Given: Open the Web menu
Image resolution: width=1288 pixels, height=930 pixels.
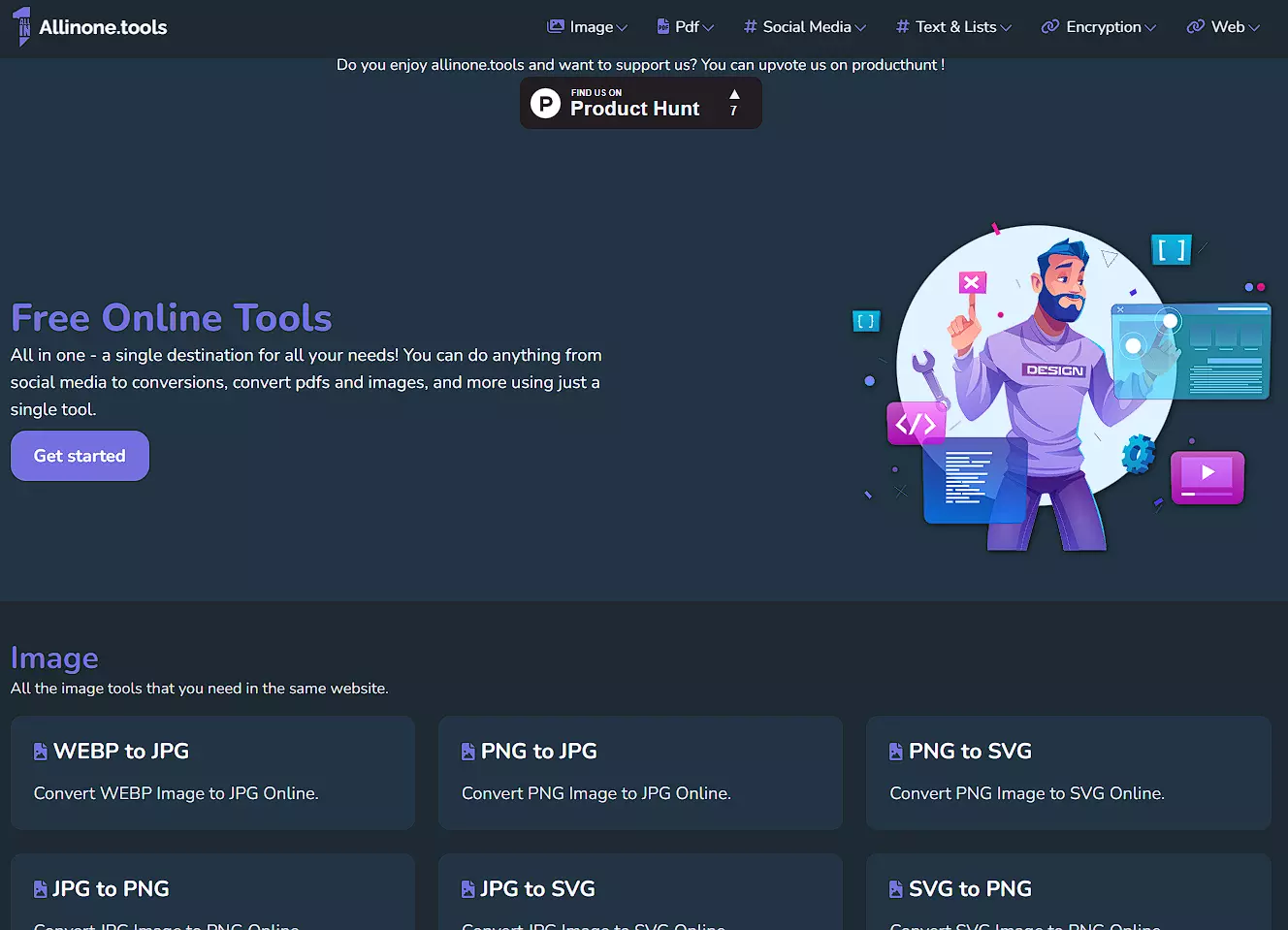Looking at the screenshot, I should (1227, 27).
